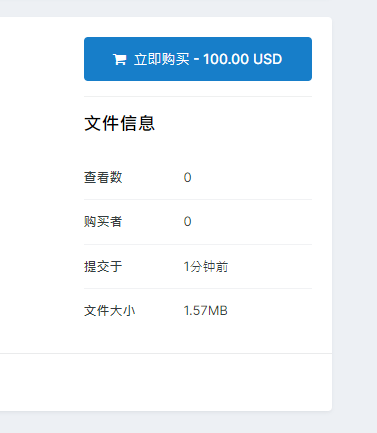
Task: Click the 购买者 label
Action: point(103,222)
